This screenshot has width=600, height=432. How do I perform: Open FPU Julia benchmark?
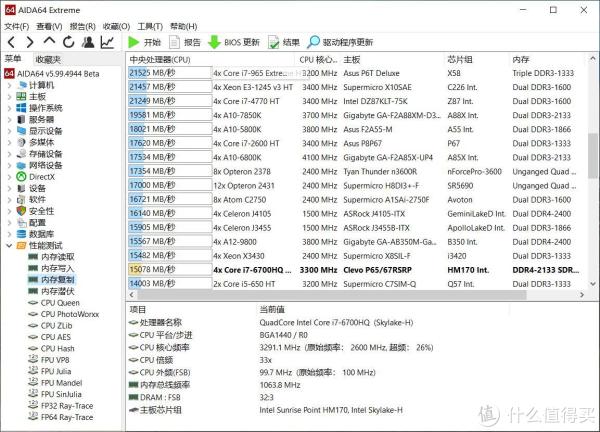50,371
